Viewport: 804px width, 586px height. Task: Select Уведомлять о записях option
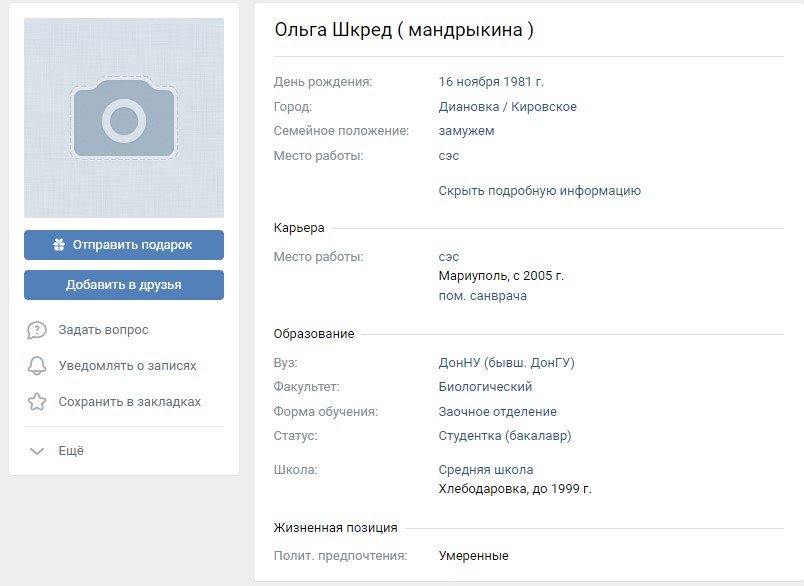(127, 366)
